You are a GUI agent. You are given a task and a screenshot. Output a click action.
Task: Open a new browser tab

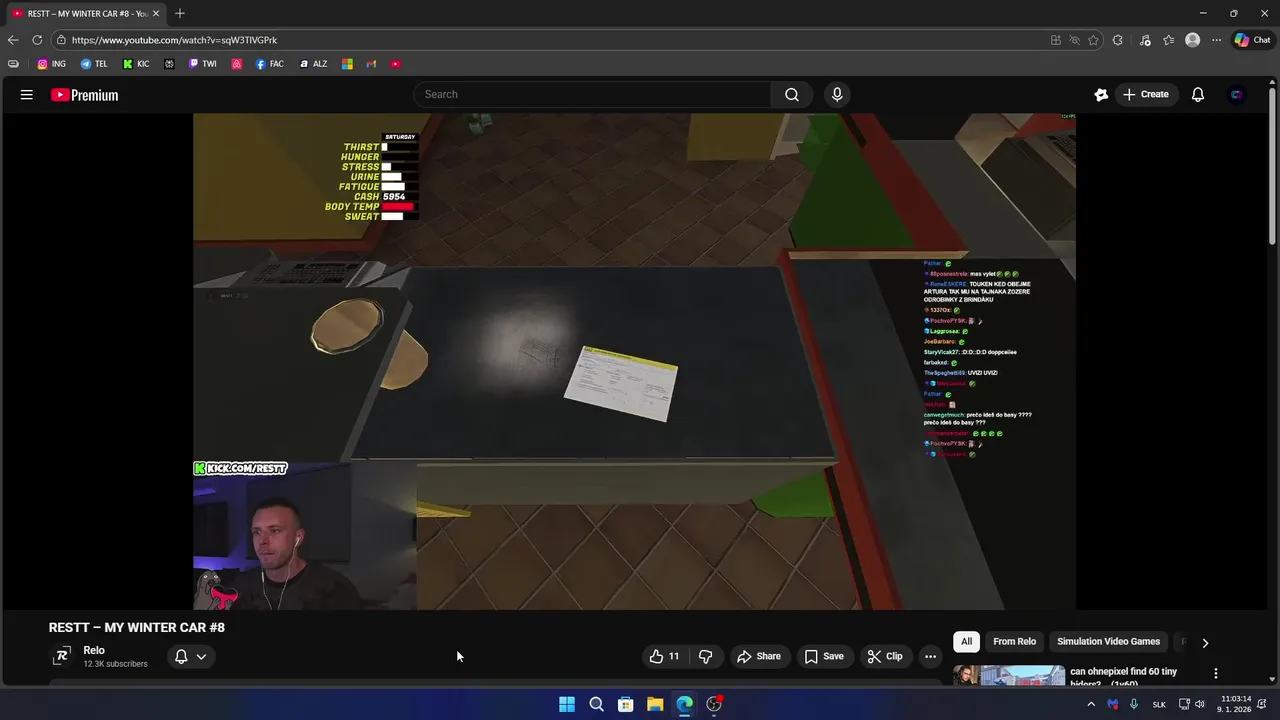click(x=180, y=14)
